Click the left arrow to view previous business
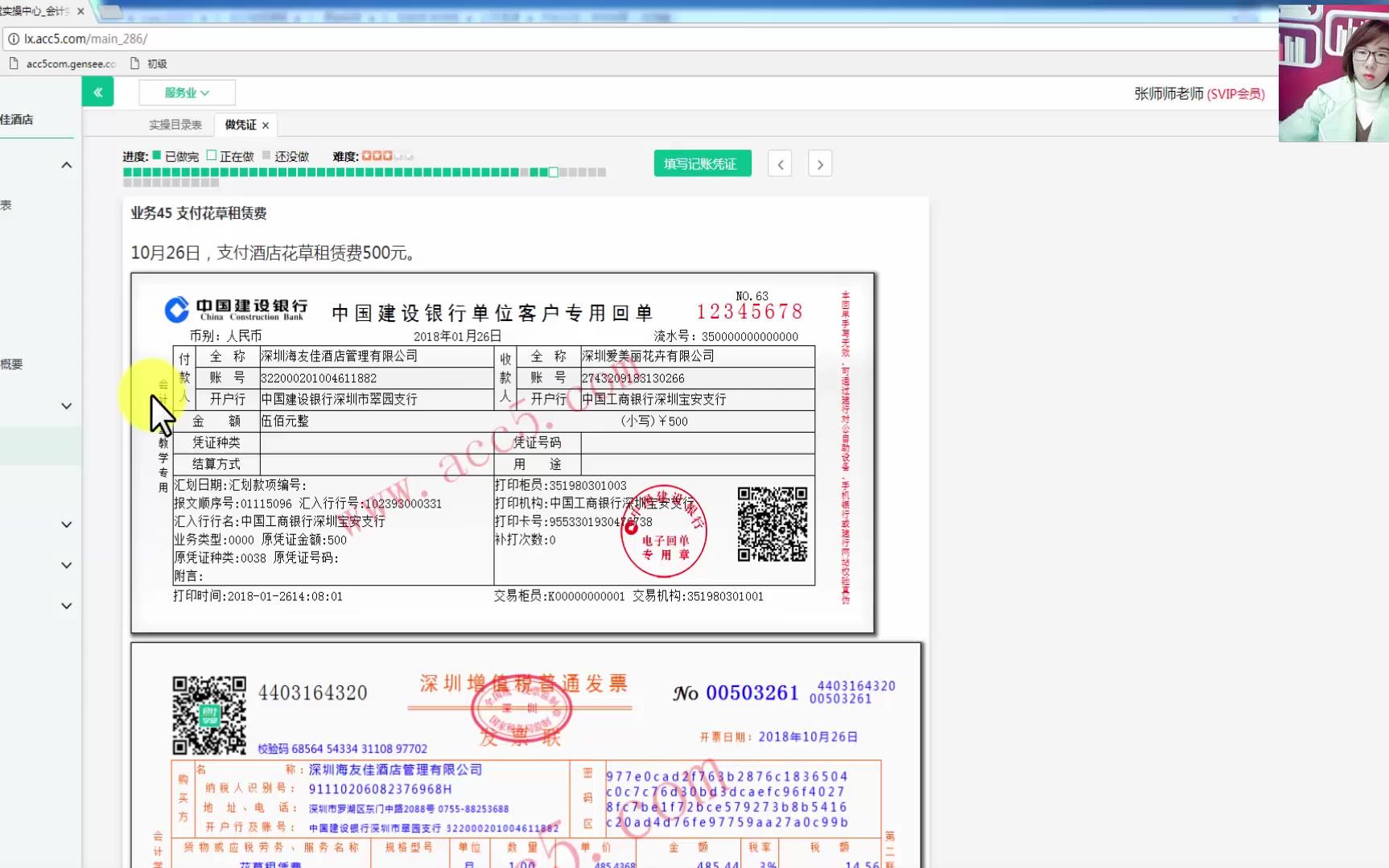 (779, 163)
